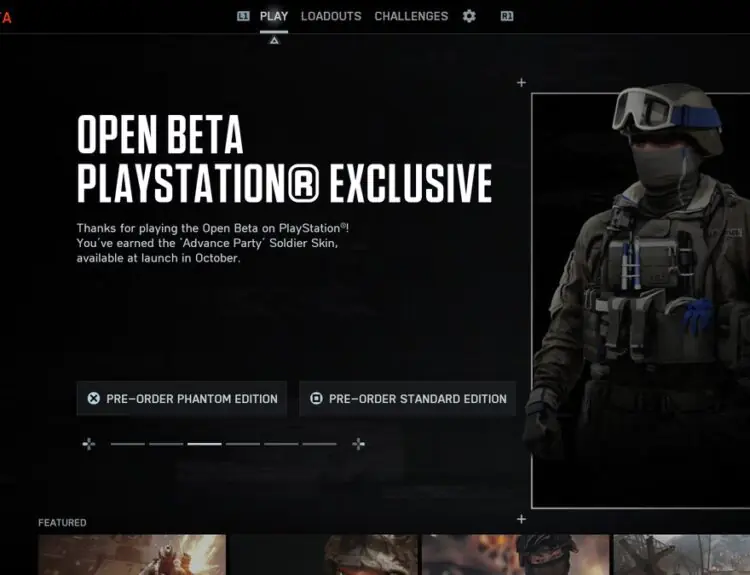The width and height of the screenshot is (750, 575).
Task: Open the LOADOUTS tab
Action: [331, 16]
